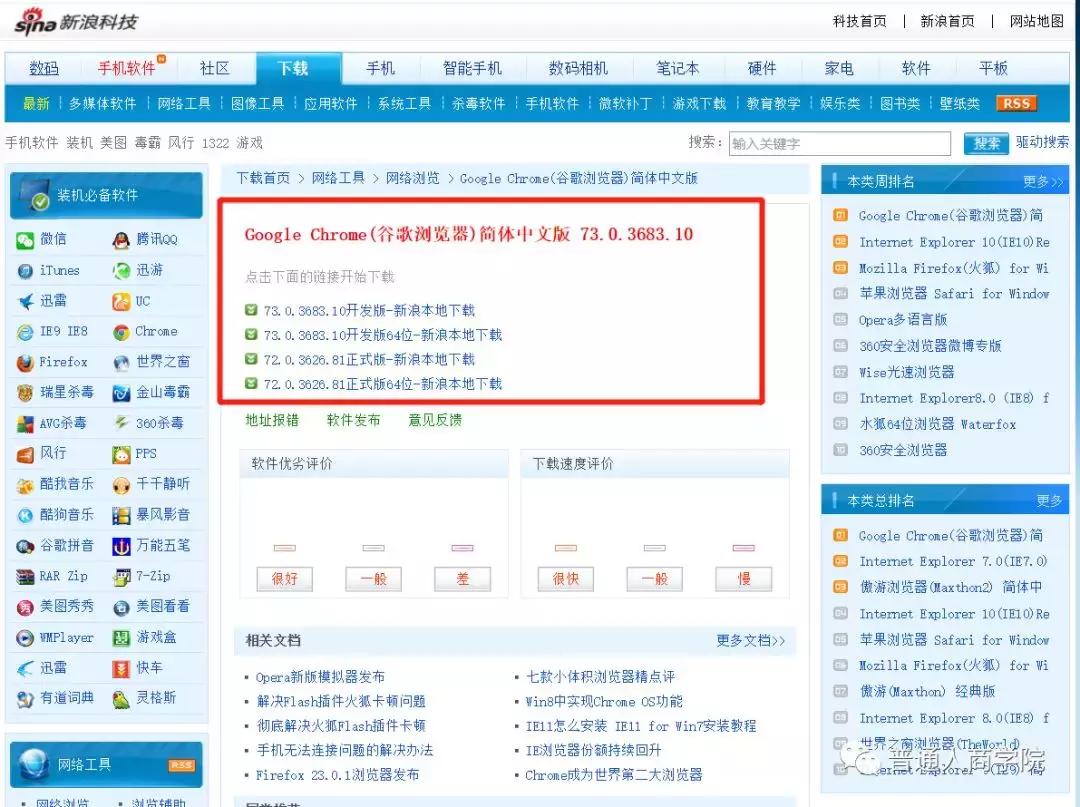The height and width of the screenshot is (807, 1080).
Task: Select the Firefox icon in 装机必备软件 list
Action: pyautogui.click(x=27, y=362)
